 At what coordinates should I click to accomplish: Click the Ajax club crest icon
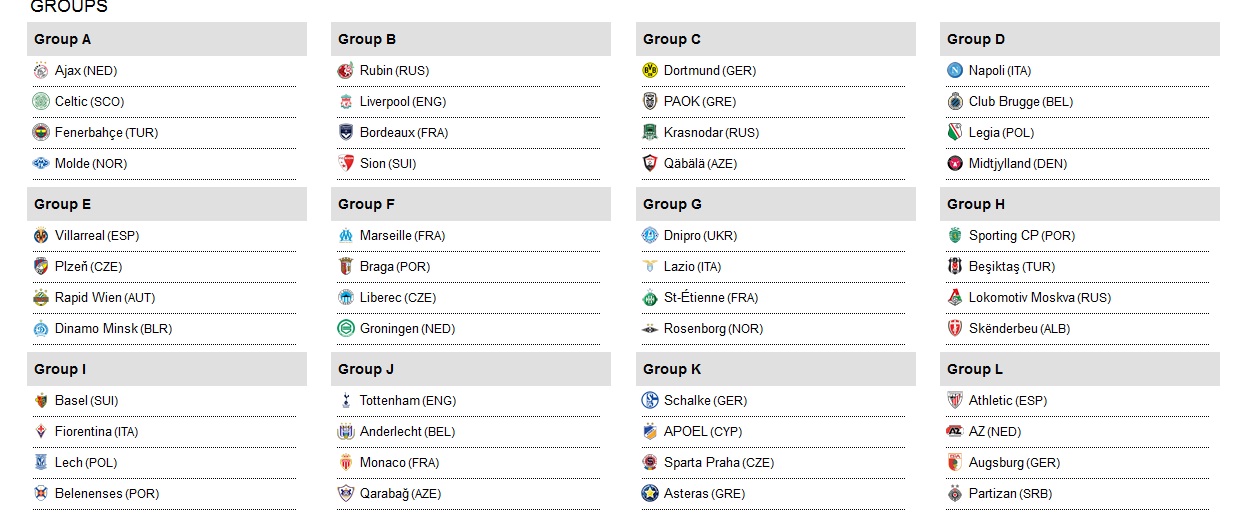tap(40, 71)
